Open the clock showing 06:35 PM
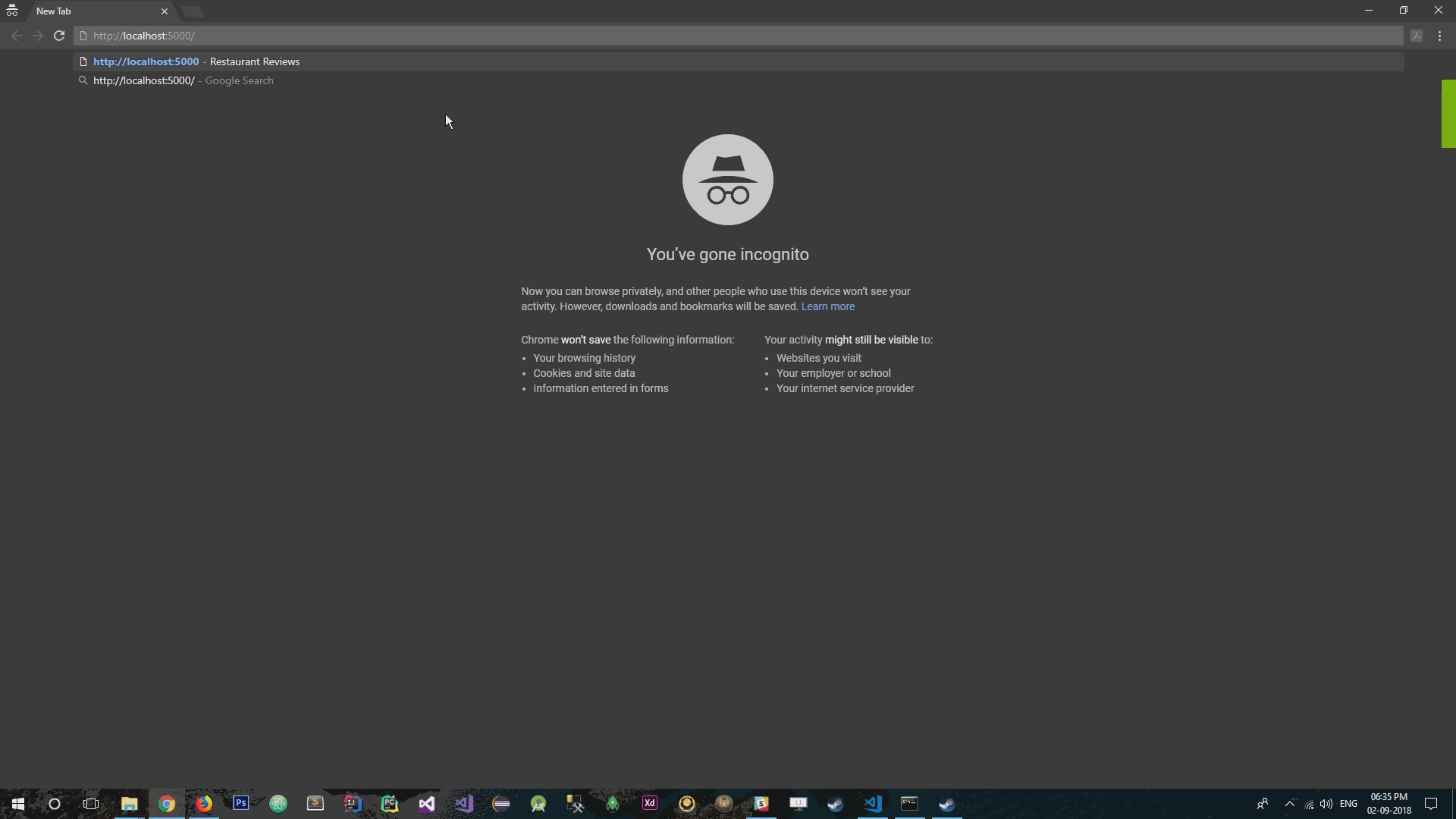Image resolution: width=1456 pixels, height=819 pixels. click(x=1389, y=804)
